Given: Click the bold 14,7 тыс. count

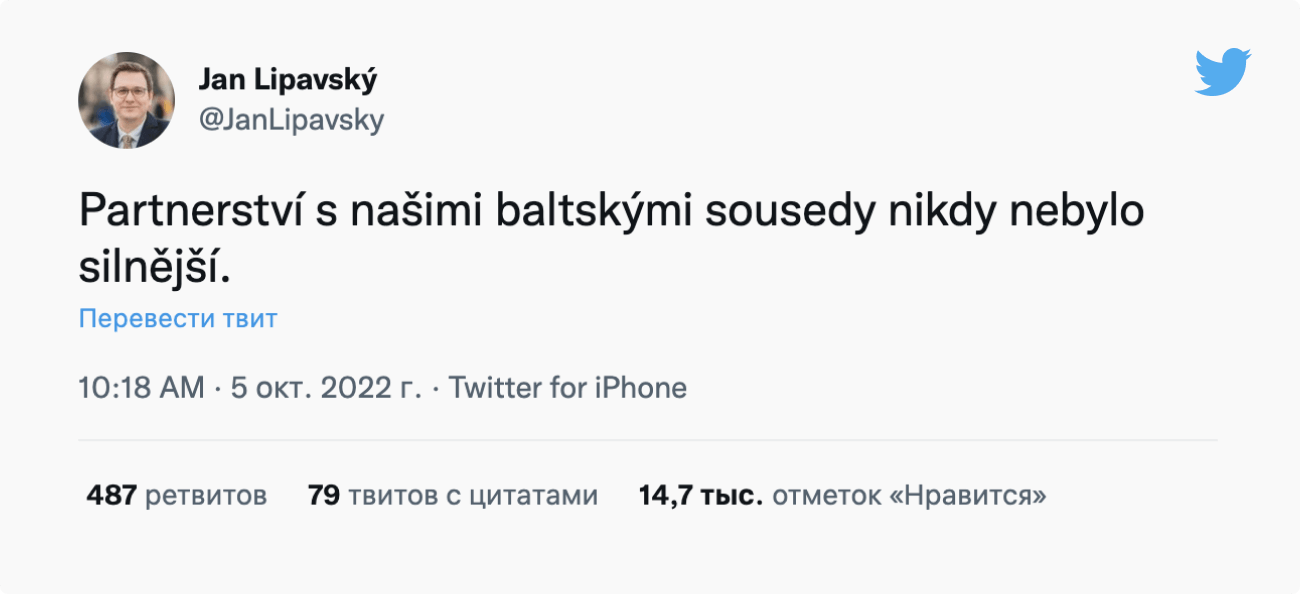Looking at the screenshot, I should 701,495.
